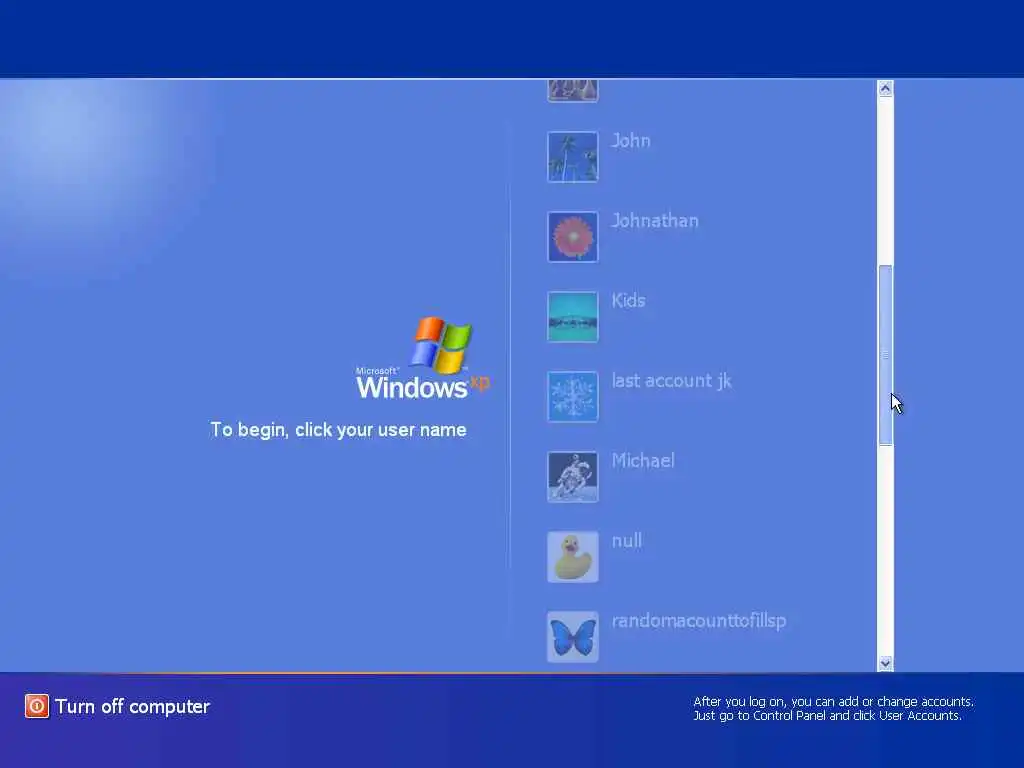Select the user named last account jk
The height and width of the screenshot is (768, 1024).
(x=671, y=381)
